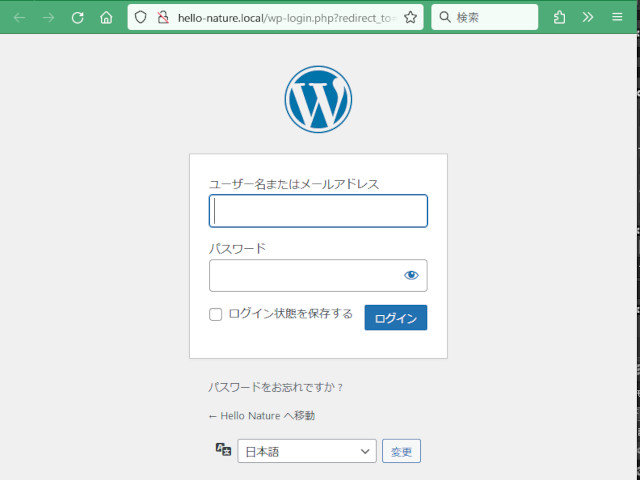The image size is (640, 480).
Task: Open the 日本語 language dropdown
Action: (x=306, y=452)
